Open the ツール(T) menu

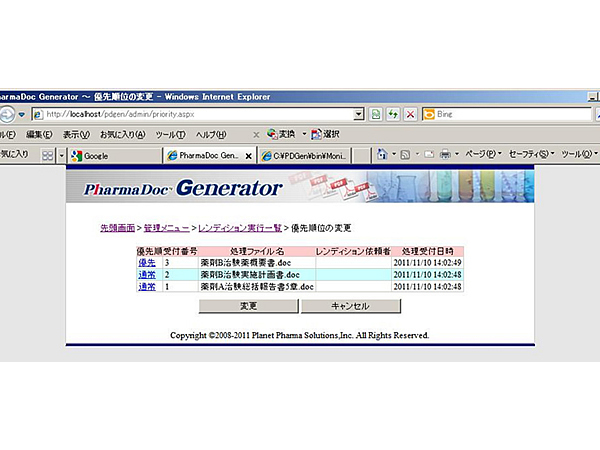click(x=170, y=135)
